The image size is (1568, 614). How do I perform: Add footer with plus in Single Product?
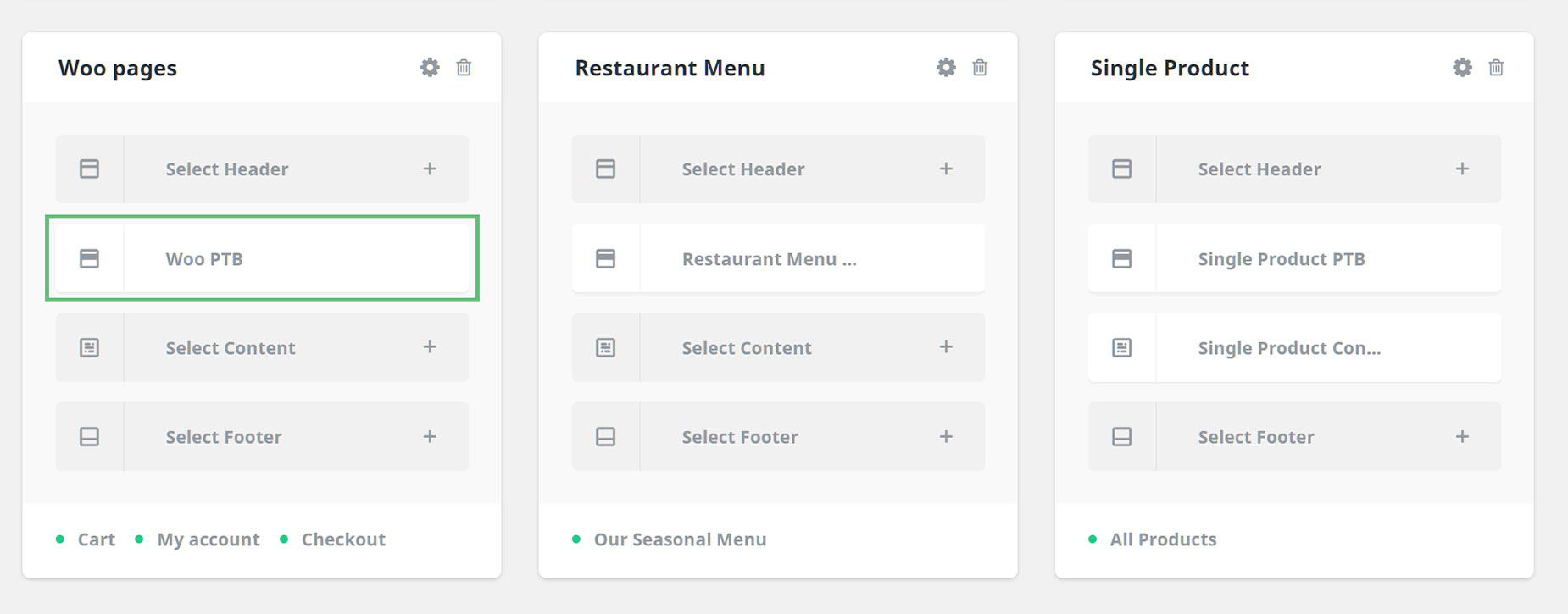click(1462, 436)
